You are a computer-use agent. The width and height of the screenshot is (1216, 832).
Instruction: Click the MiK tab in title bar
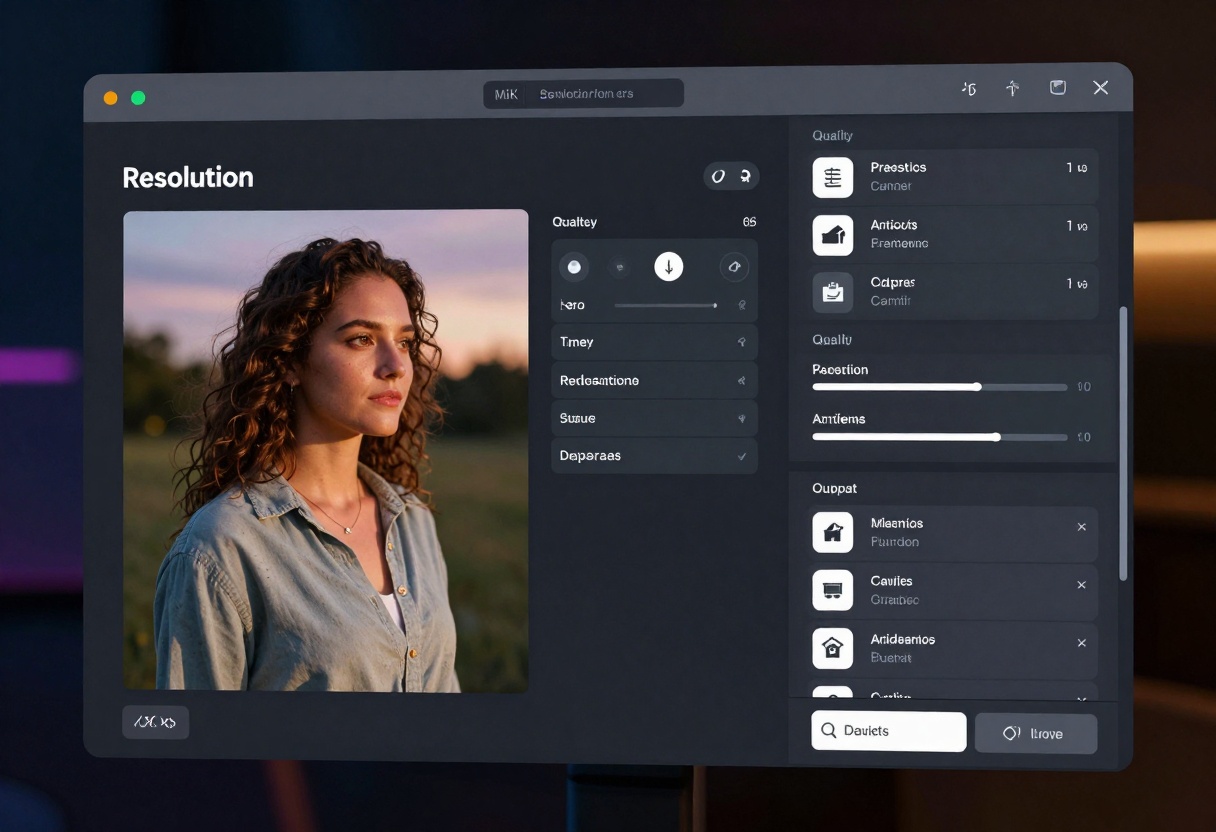(506, 94)
